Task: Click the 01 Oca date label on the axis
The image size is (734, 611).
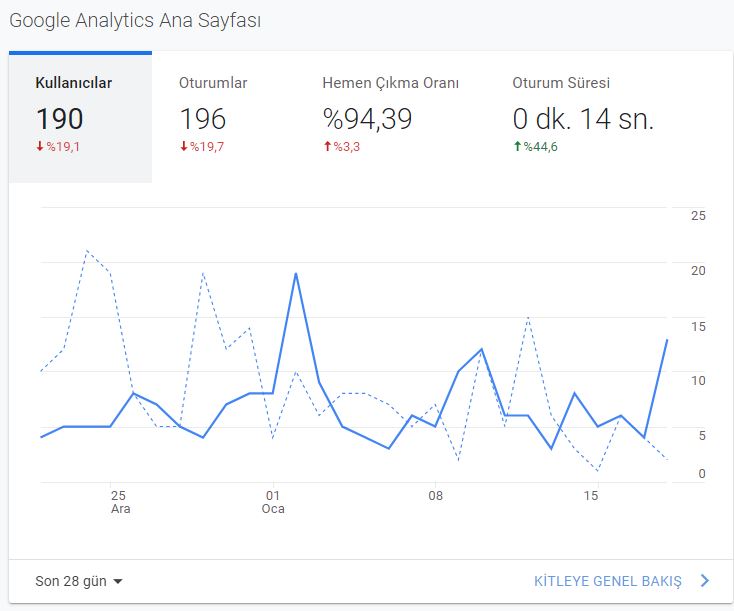Action: 273,502
